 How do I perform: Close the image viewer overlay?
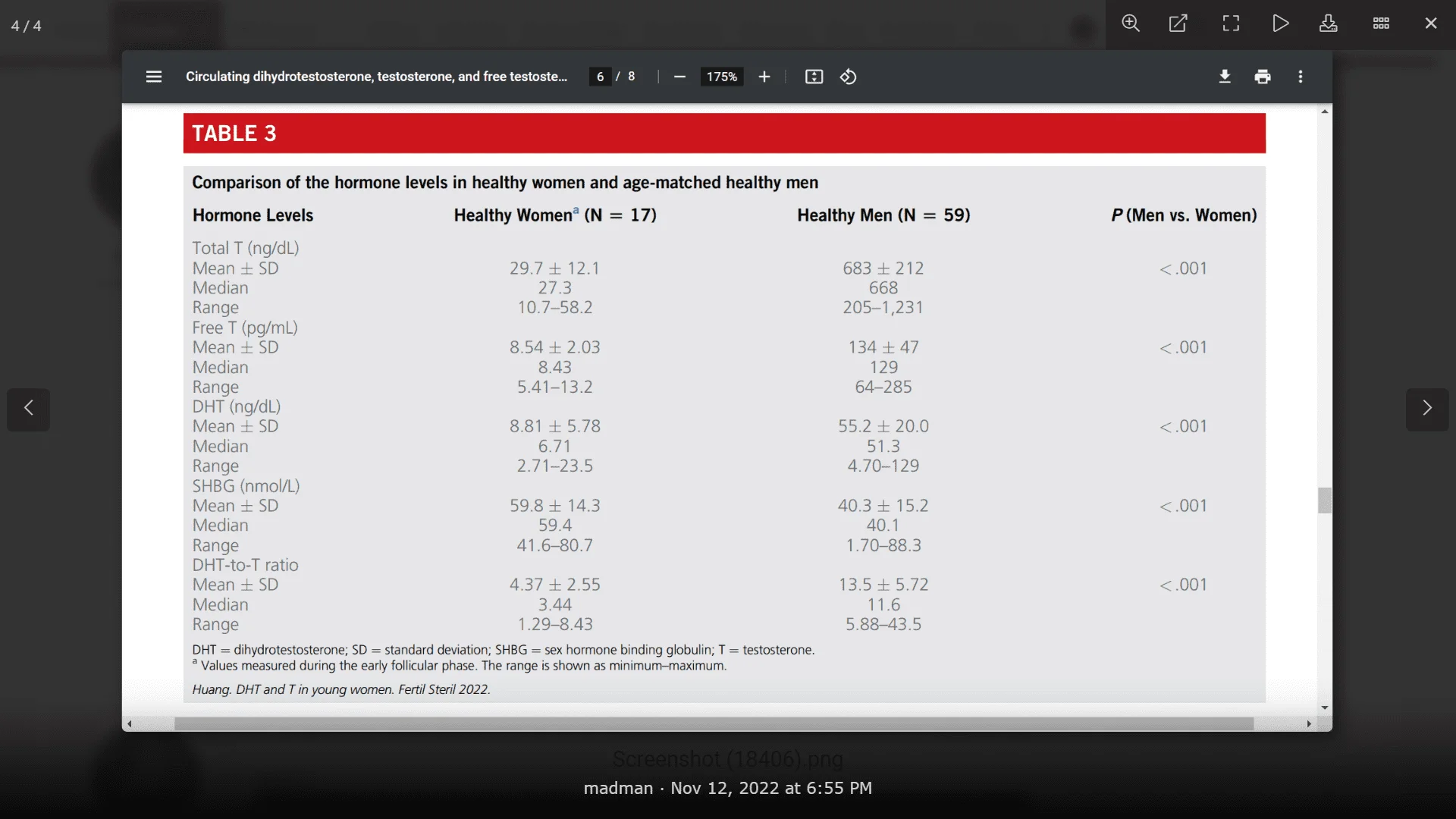[1431, 24]
